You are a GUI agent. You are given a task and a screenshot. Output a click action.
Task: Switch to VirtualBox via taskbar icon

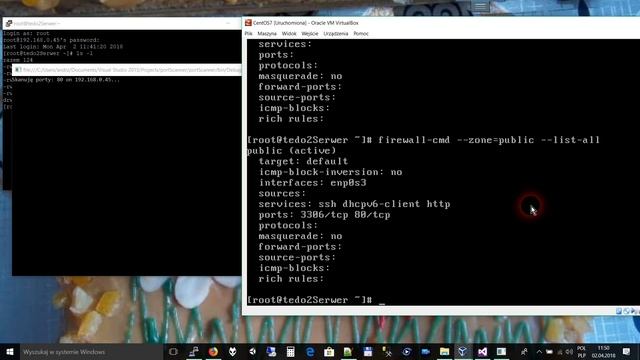[463, 351]
